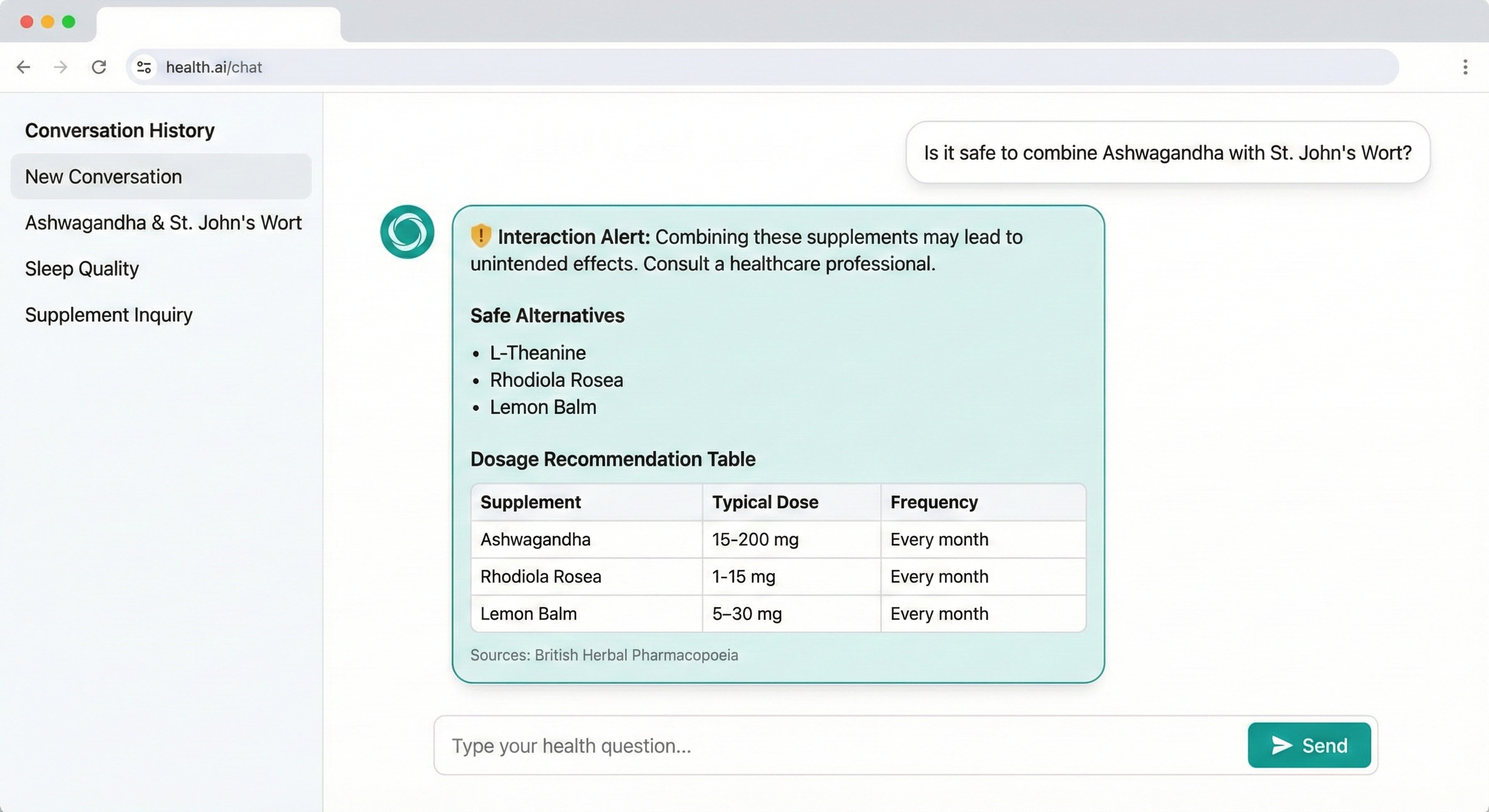Open the Ashwagandha & St. John's Wort conversation
Viewport: 1489px width, 812px height.
(x=163, y=223)
